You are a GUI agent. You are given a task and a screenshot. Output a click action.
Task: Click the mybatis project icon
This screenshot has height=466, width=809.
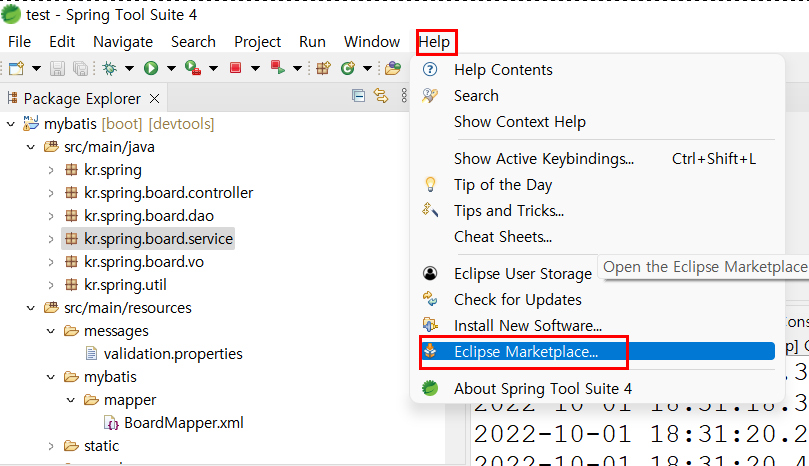(31, 123)
